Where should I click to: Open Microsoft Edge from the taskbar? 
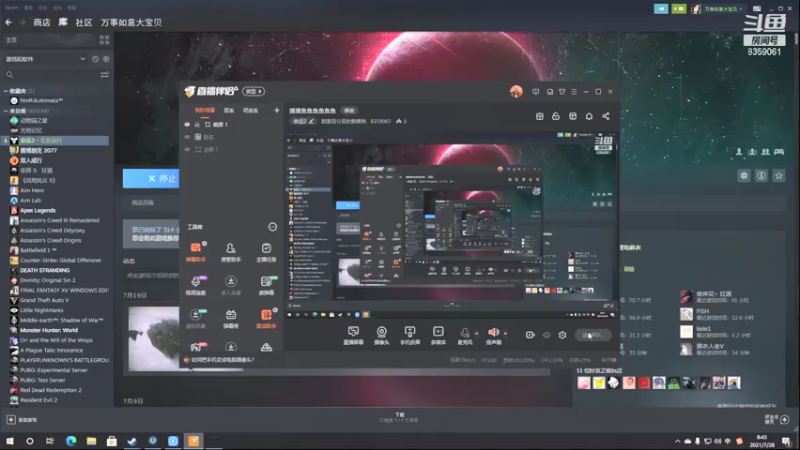pos(71,441)
